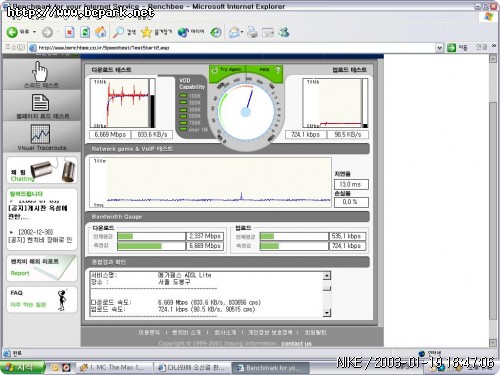Screen dimensions: 500x375
Task: Expand the address bar dropdown arrow
Action: (x=440, y=48)
